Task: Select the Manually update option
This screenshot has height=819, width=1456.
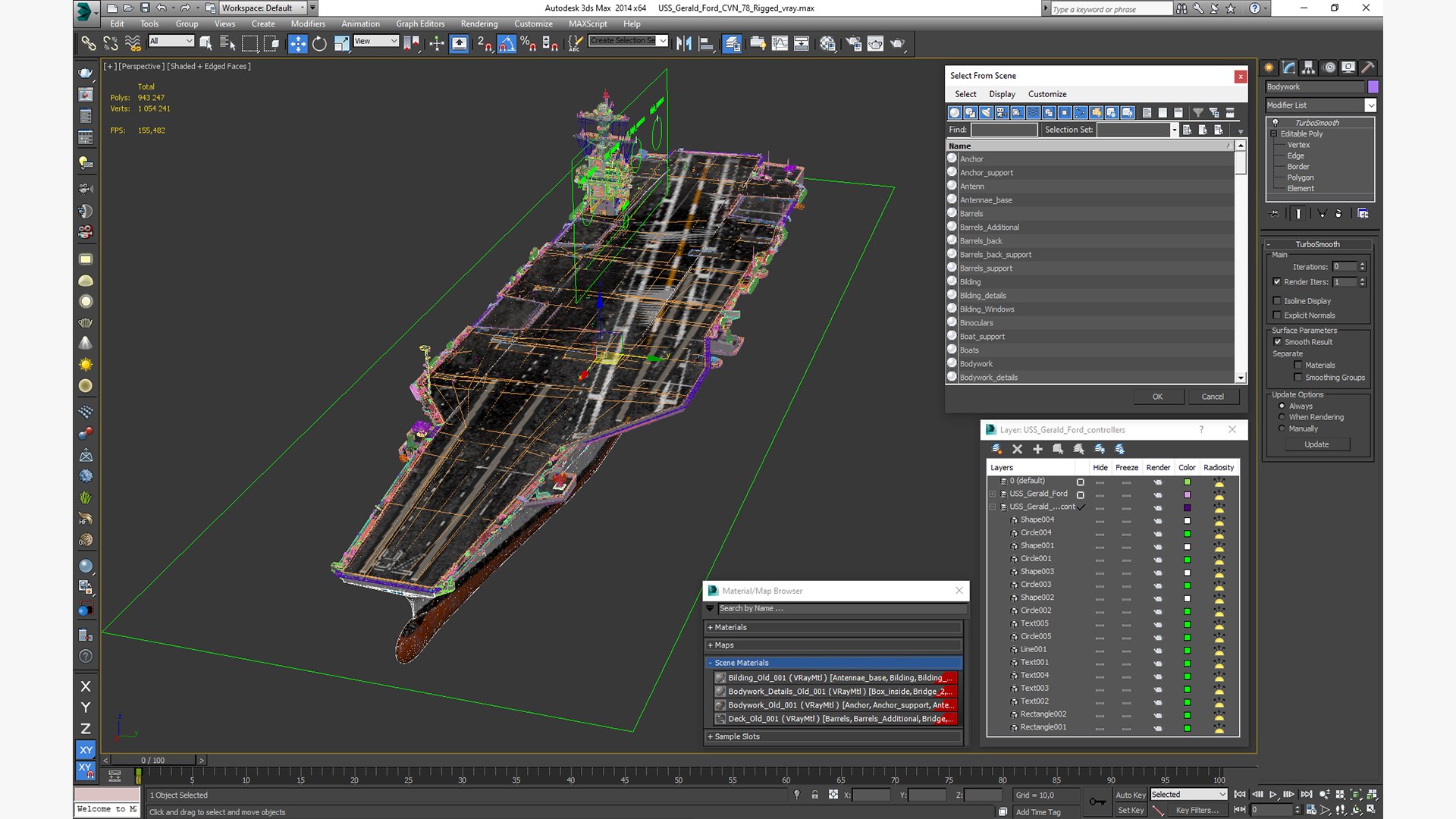Action: (1282, 428)
